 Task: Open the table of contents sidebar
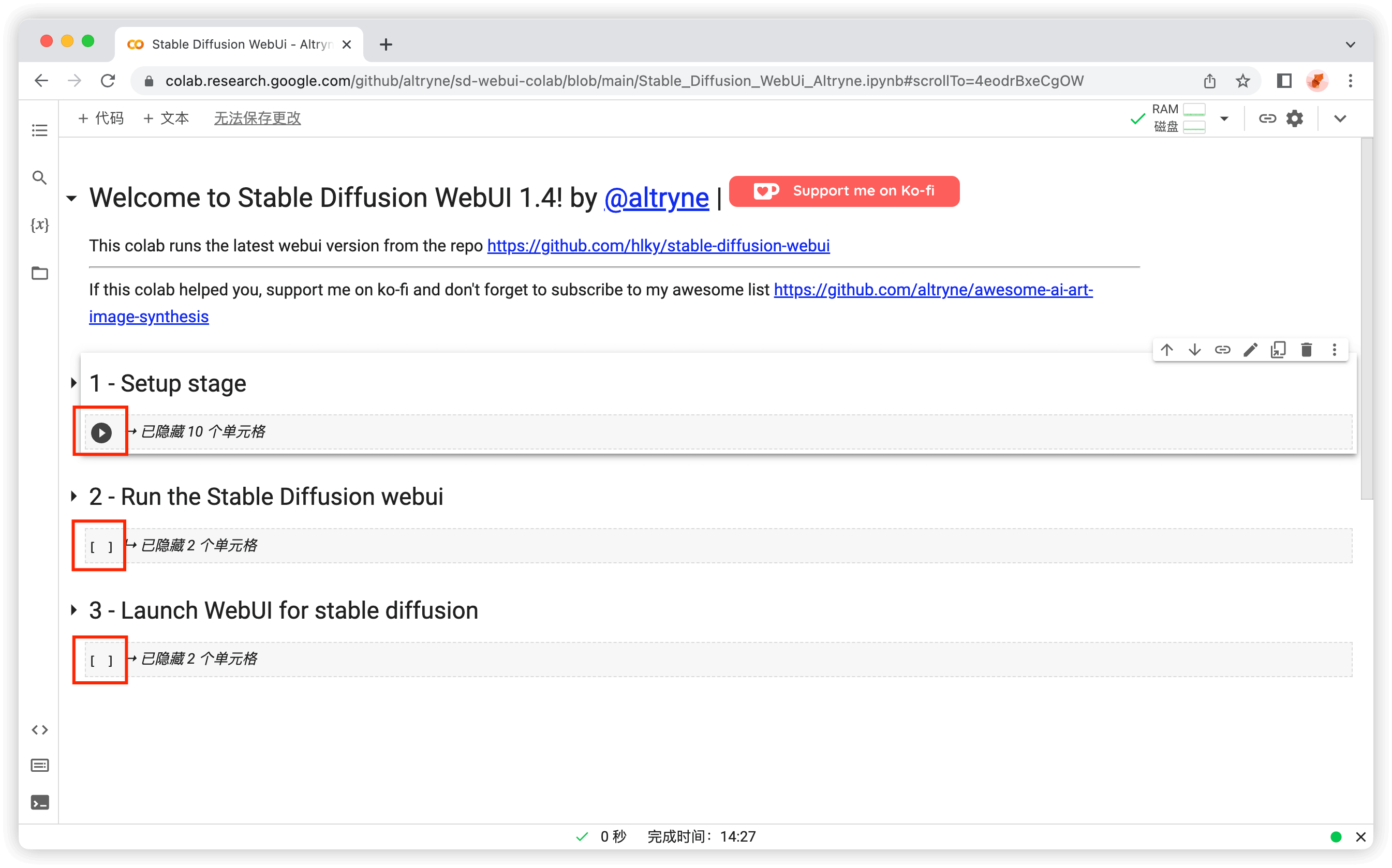(x=40, y=130)
